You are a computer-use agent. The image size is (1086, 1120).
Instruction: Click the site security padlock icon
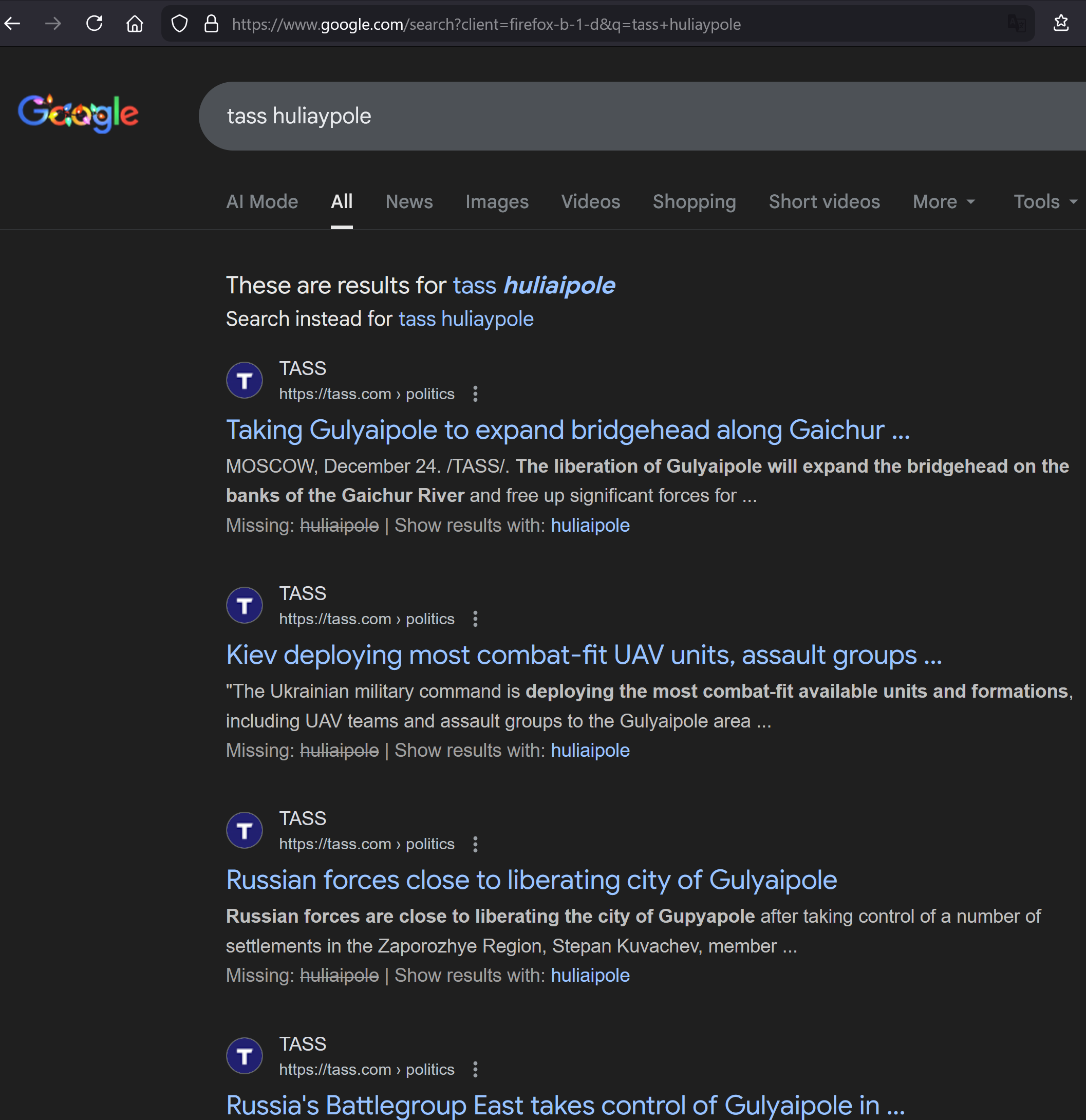[x=211, y=24]
